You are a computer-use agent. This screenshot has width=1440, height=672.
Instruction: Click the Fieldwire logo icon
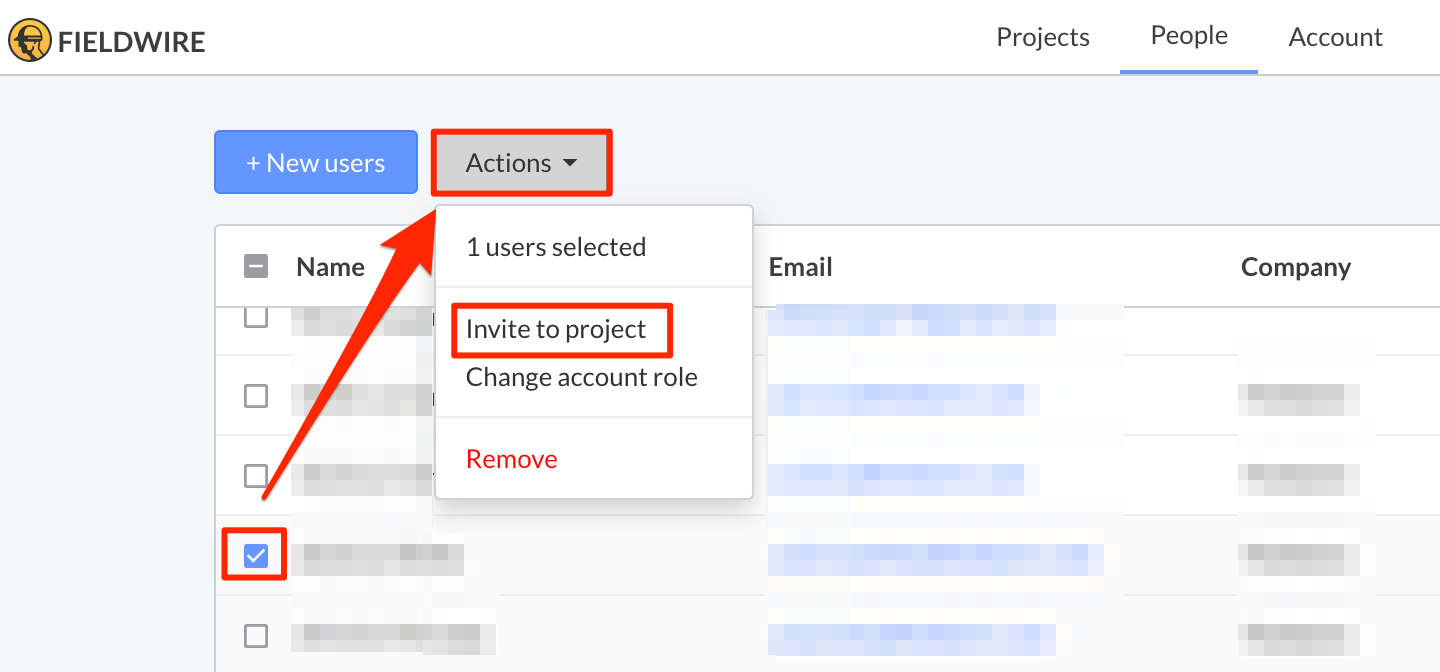tap(29, 40)
